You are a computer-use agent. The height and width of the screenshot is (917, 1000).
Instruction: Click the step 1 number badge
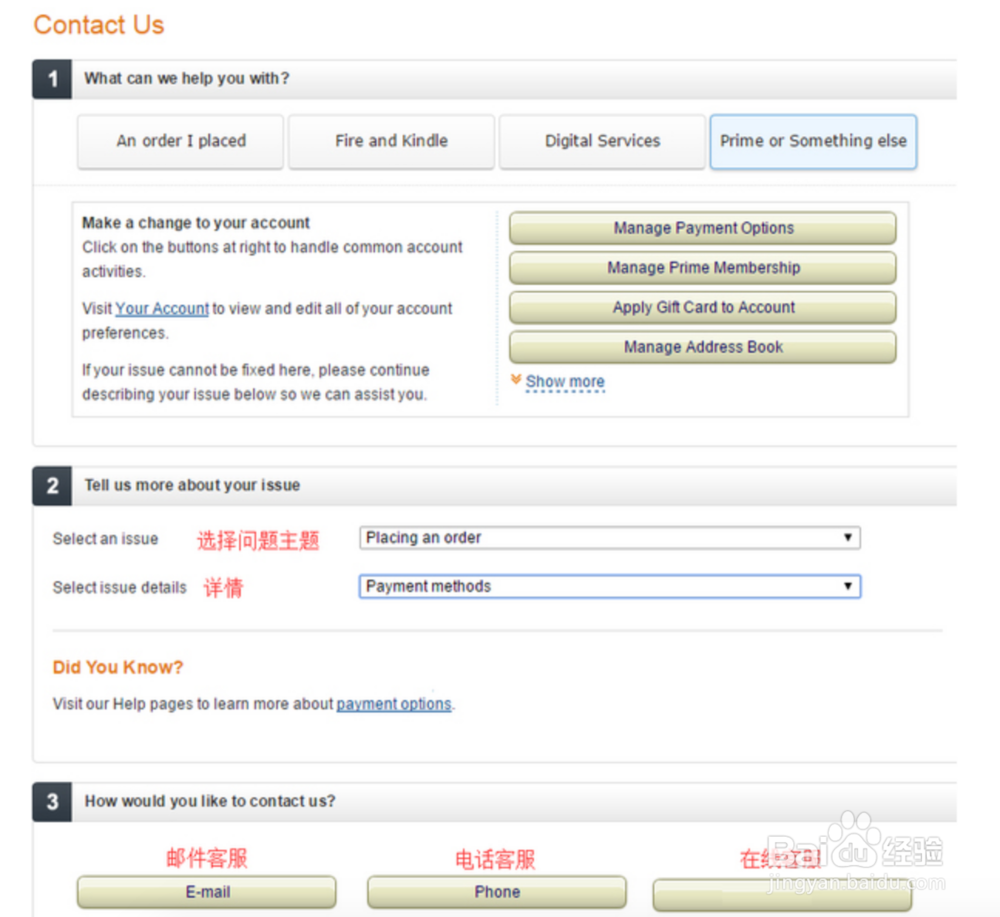point(52,79)
